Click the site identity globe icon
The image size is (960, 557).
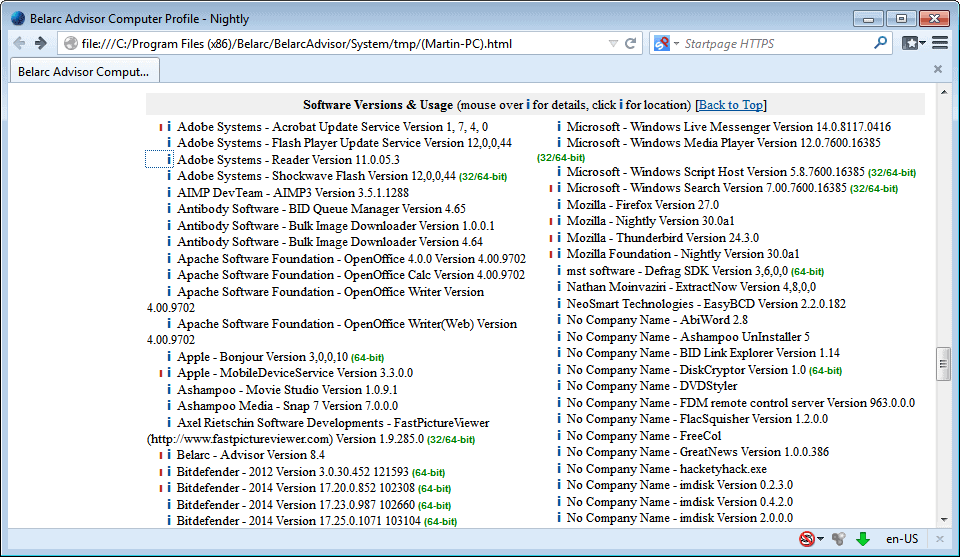(x=71, y=43)
